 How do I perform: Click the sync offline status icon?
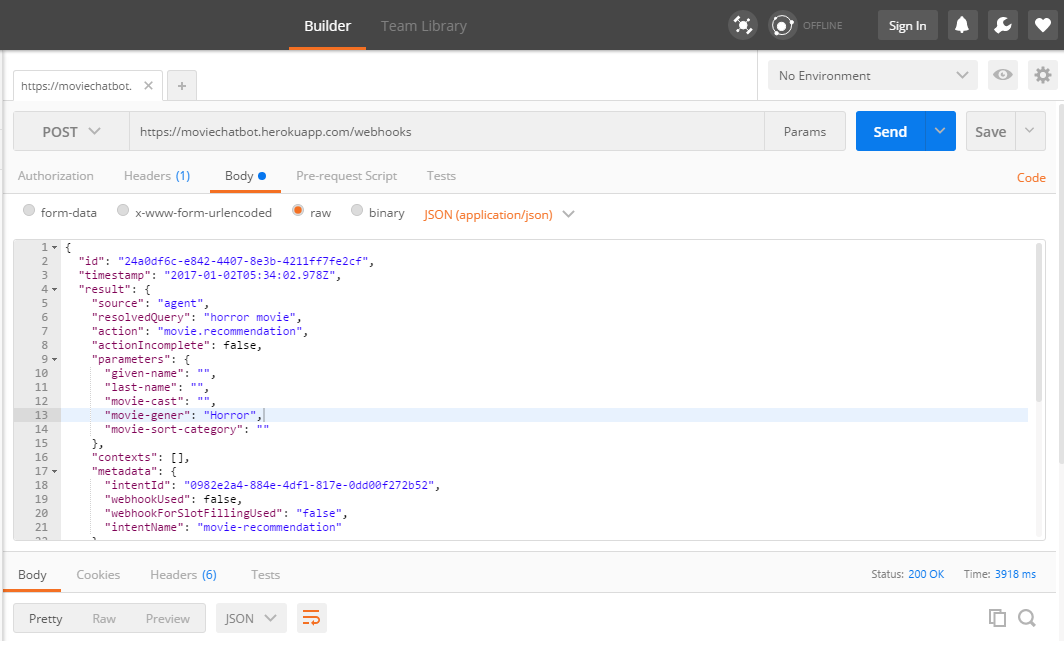[782, 26]
